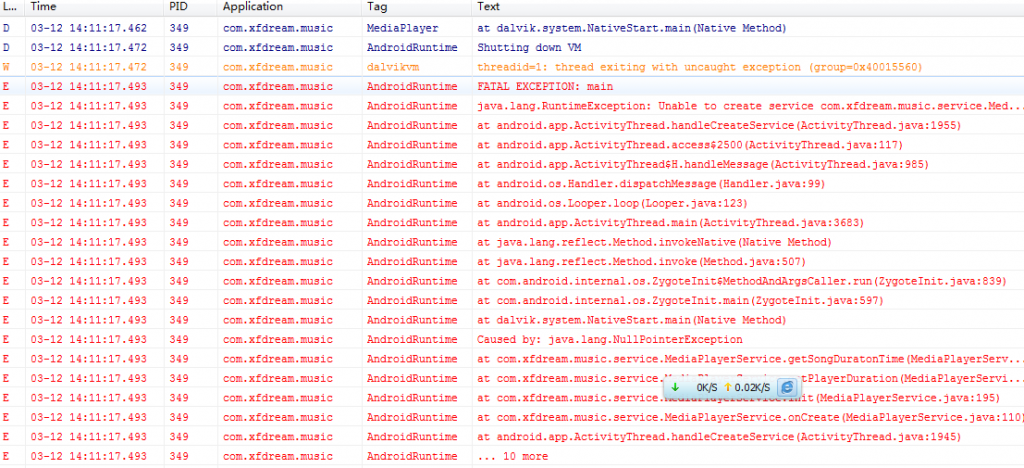This screenshot has height=468, width=1024.
Task: Click the Application column header
Action: (x=252, y=7)
